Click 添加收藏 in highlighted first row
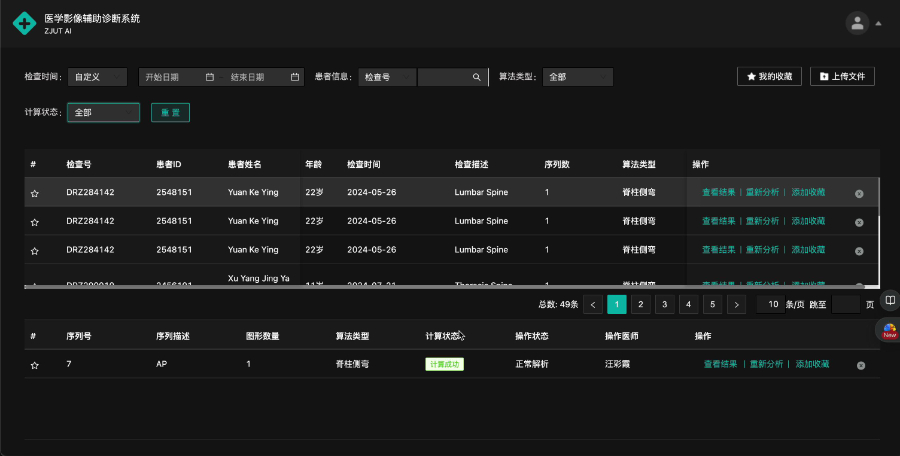Image resolution: width=900 pixels, height=456 pixels. pyautogui.click(x=808, y=192)
